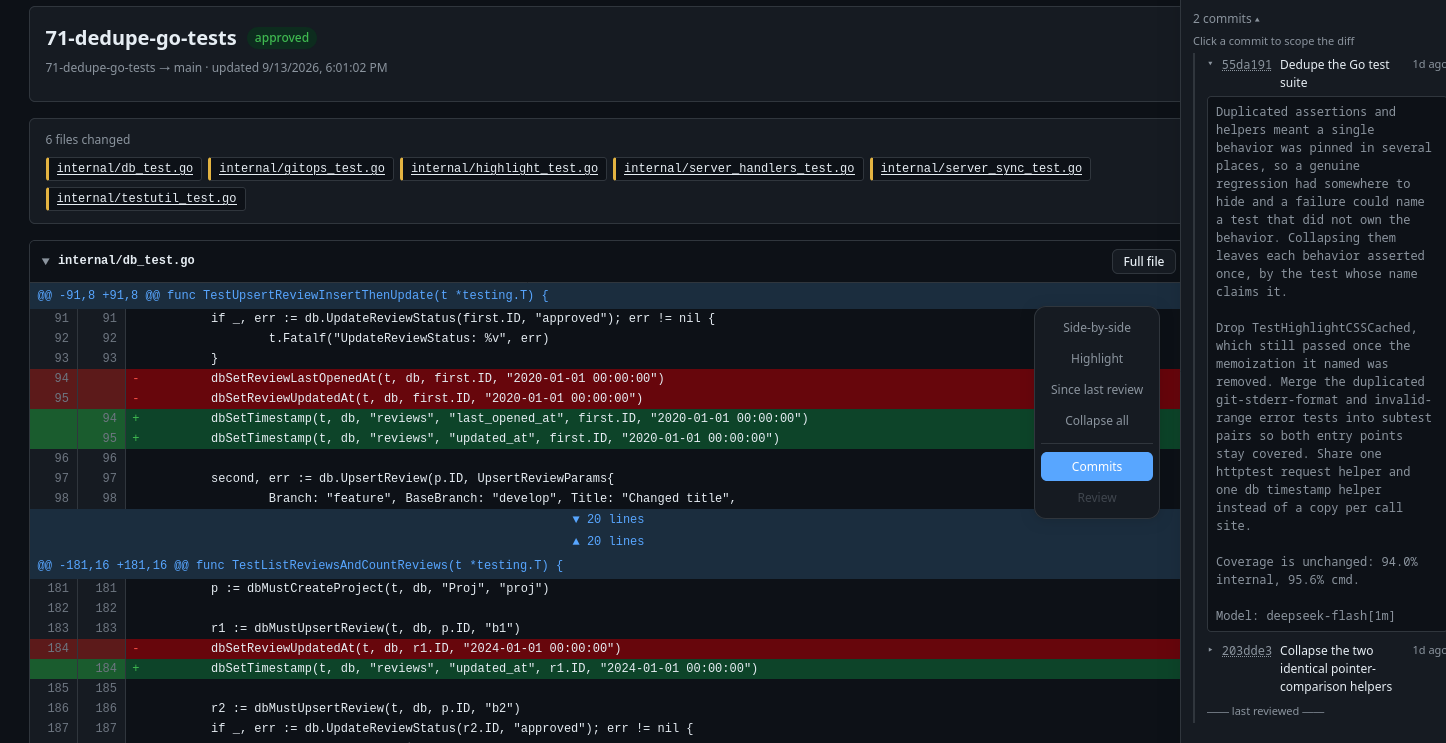This screenshot has width=1446, height=743.
Task: Choose Collapse all in the menu
Action: pyautogui.click(x=1097, y=421)
